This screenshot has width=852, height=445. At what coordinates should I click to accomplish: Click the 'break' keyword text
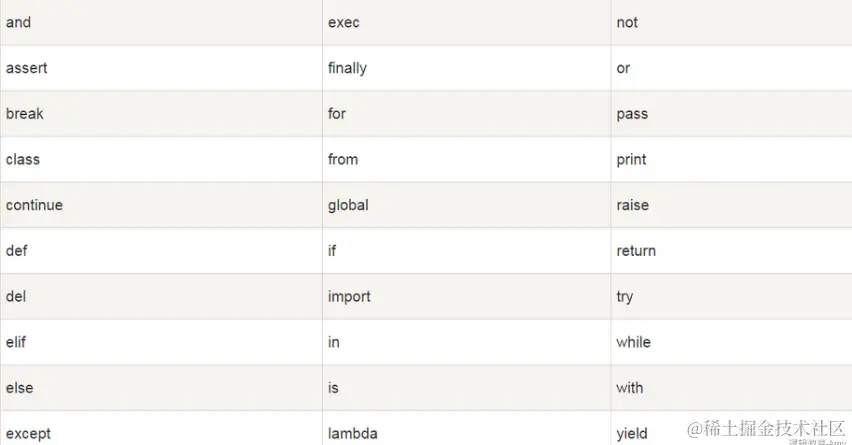tap(25, 114)
